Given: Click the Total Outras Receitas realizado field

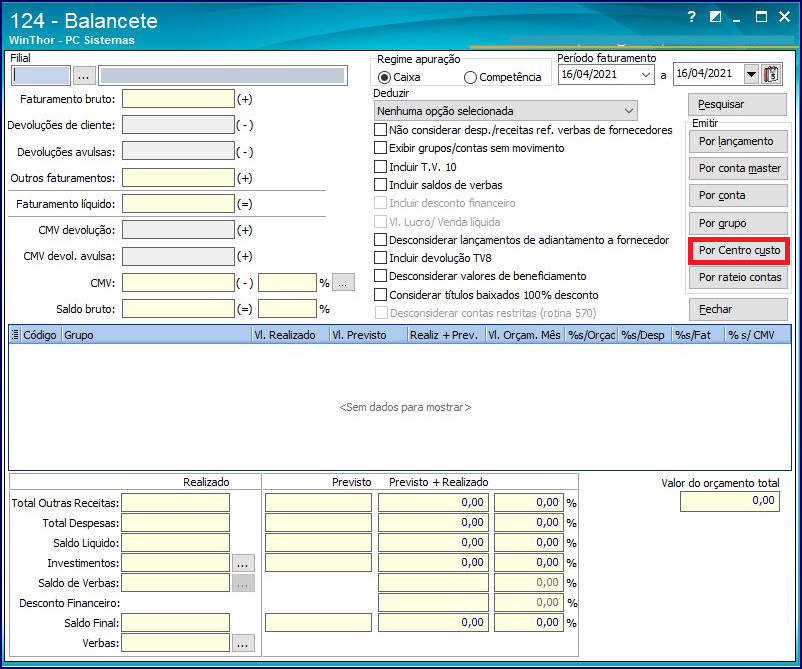Looking at the screenshot, I should [x=175, y=503].
